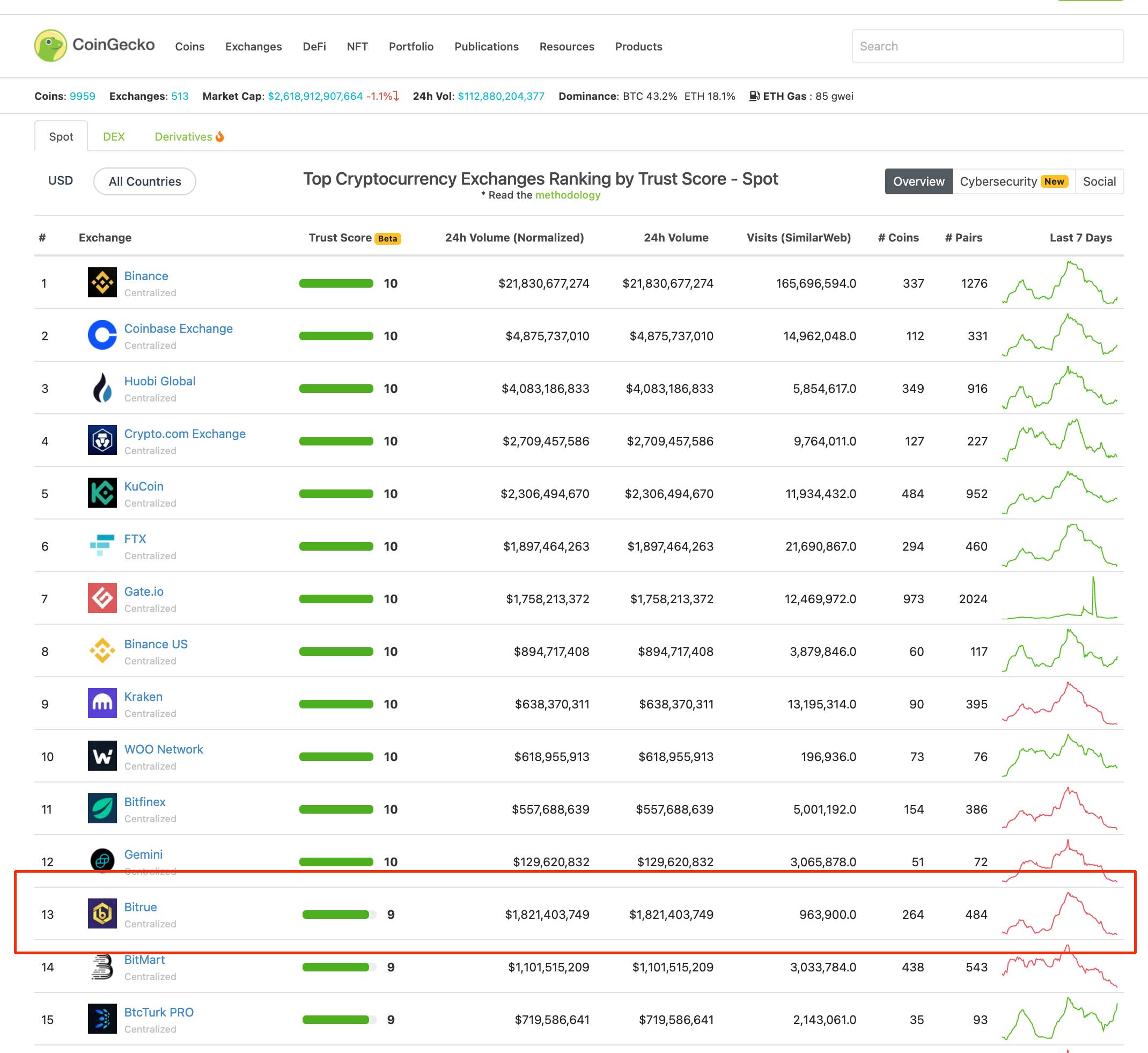Click the ETH Gas pump icon
This screenshot has height=1053, width=1148.
754,96
